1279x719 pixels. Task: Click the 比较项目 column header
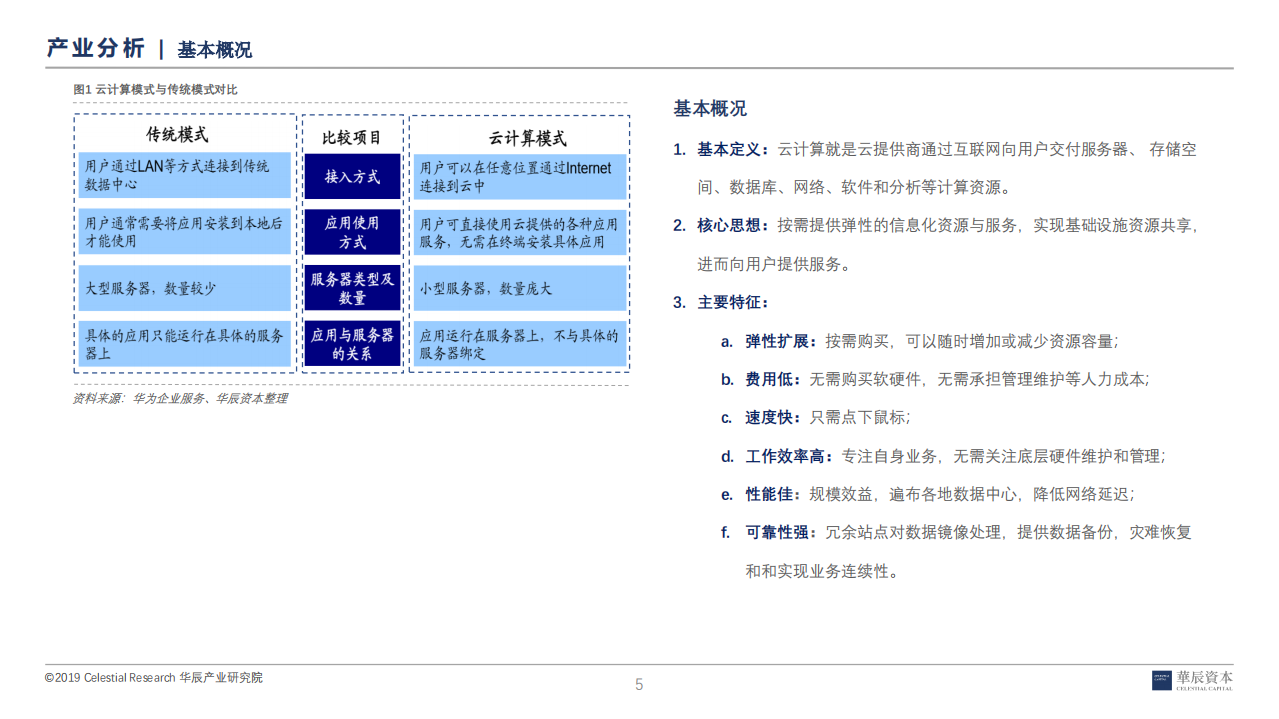352,137
